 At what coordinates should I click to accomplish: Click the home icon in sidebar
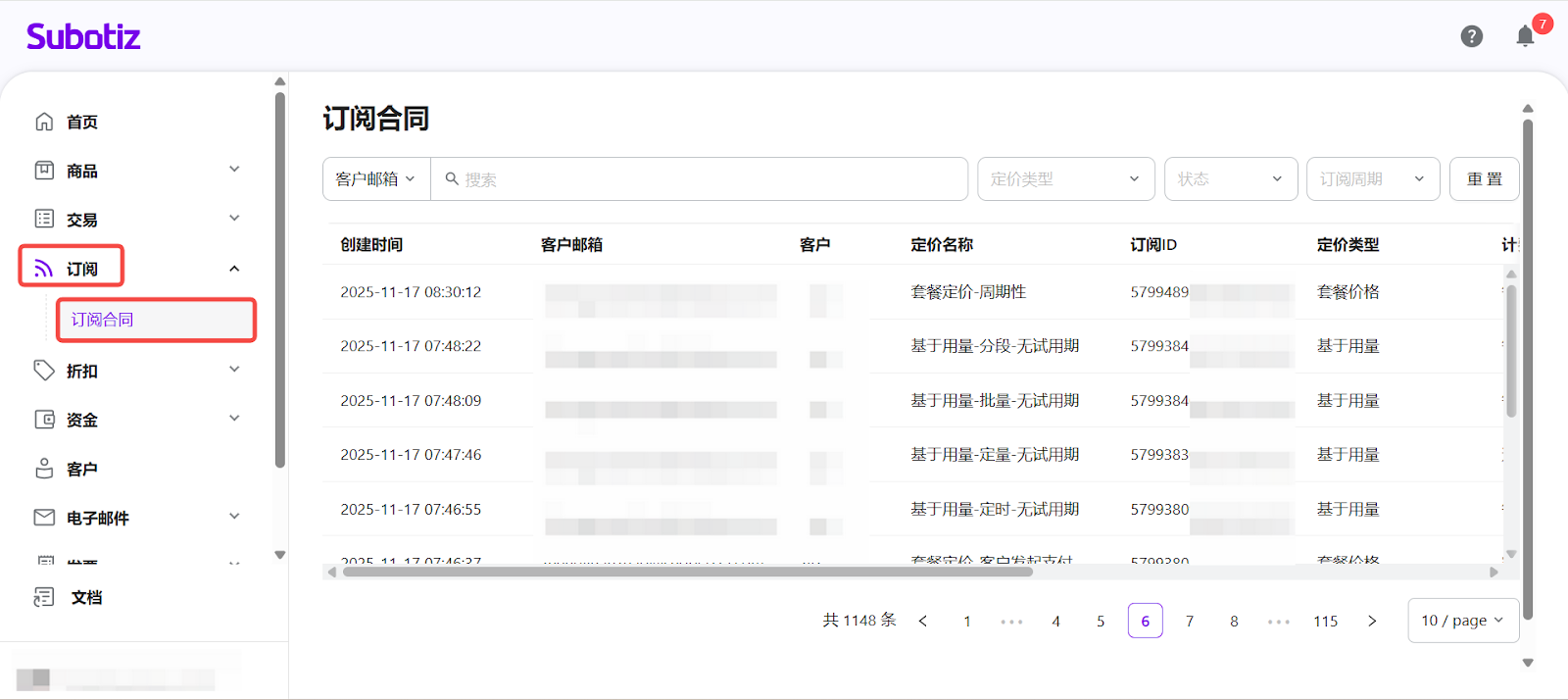[44, 122]
